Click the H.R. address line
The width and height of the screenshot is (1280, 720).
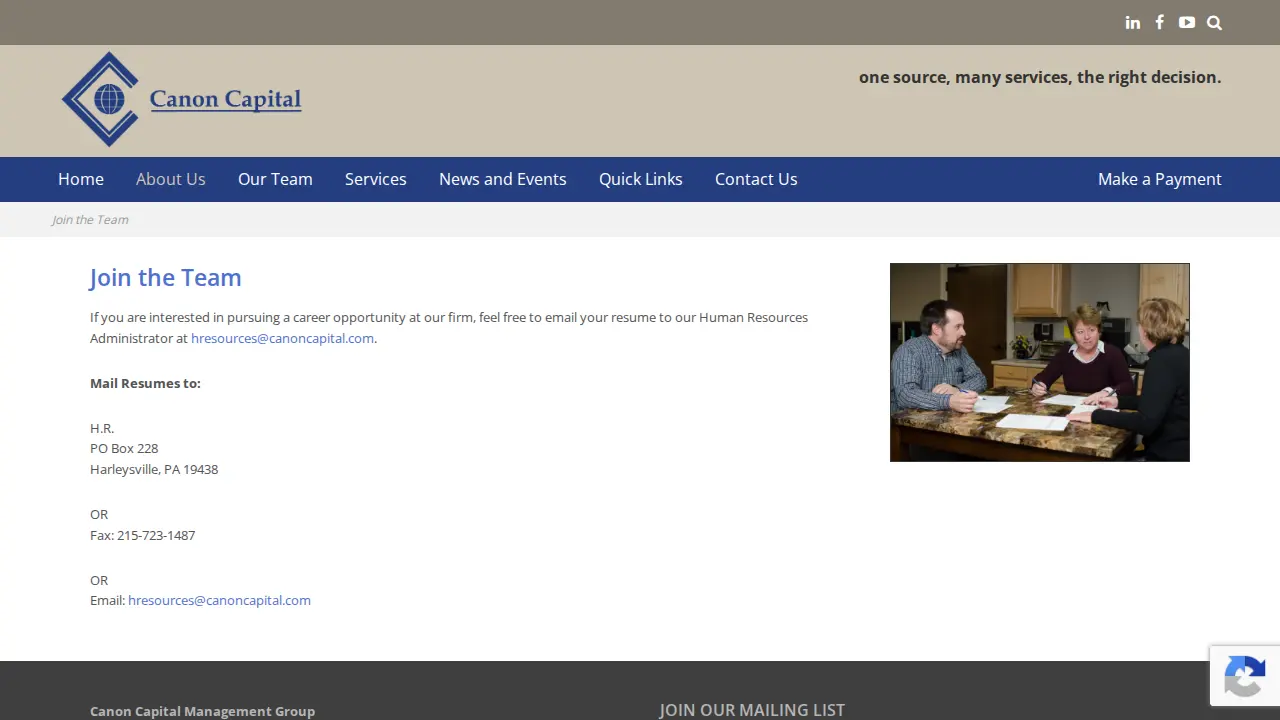102,428
